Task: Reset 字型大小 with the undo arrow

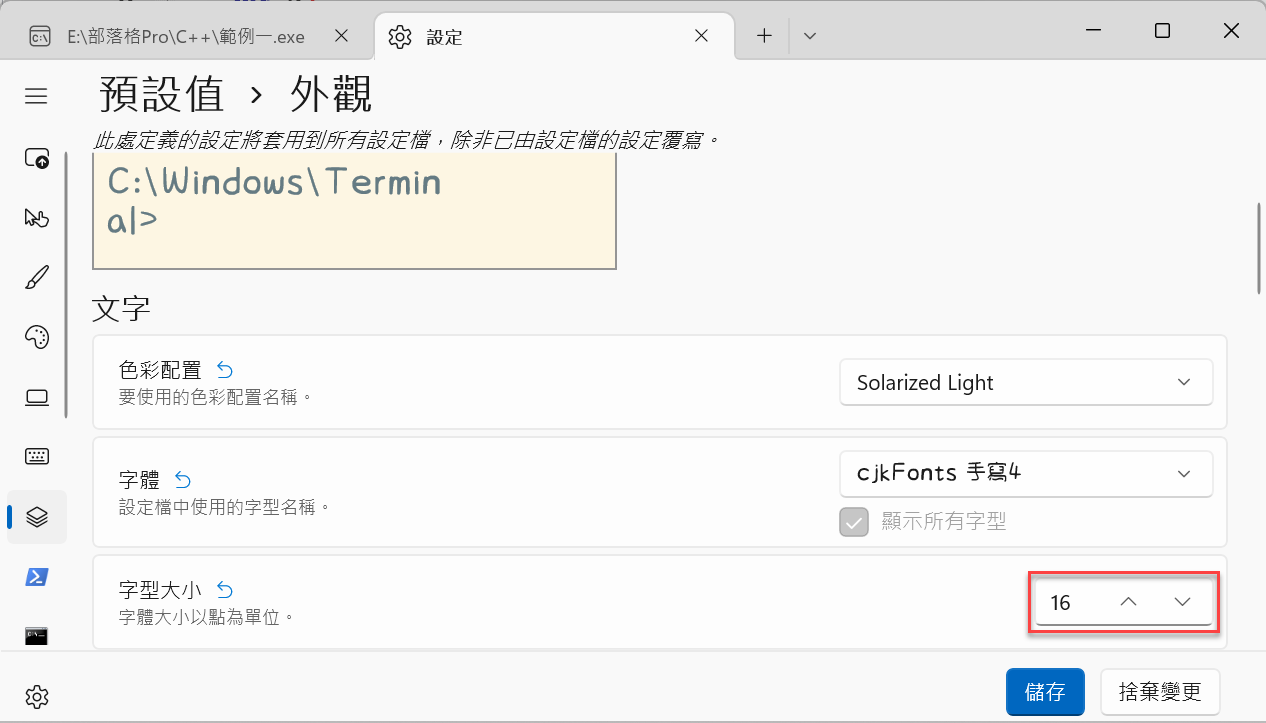Action: click(224, 590)
